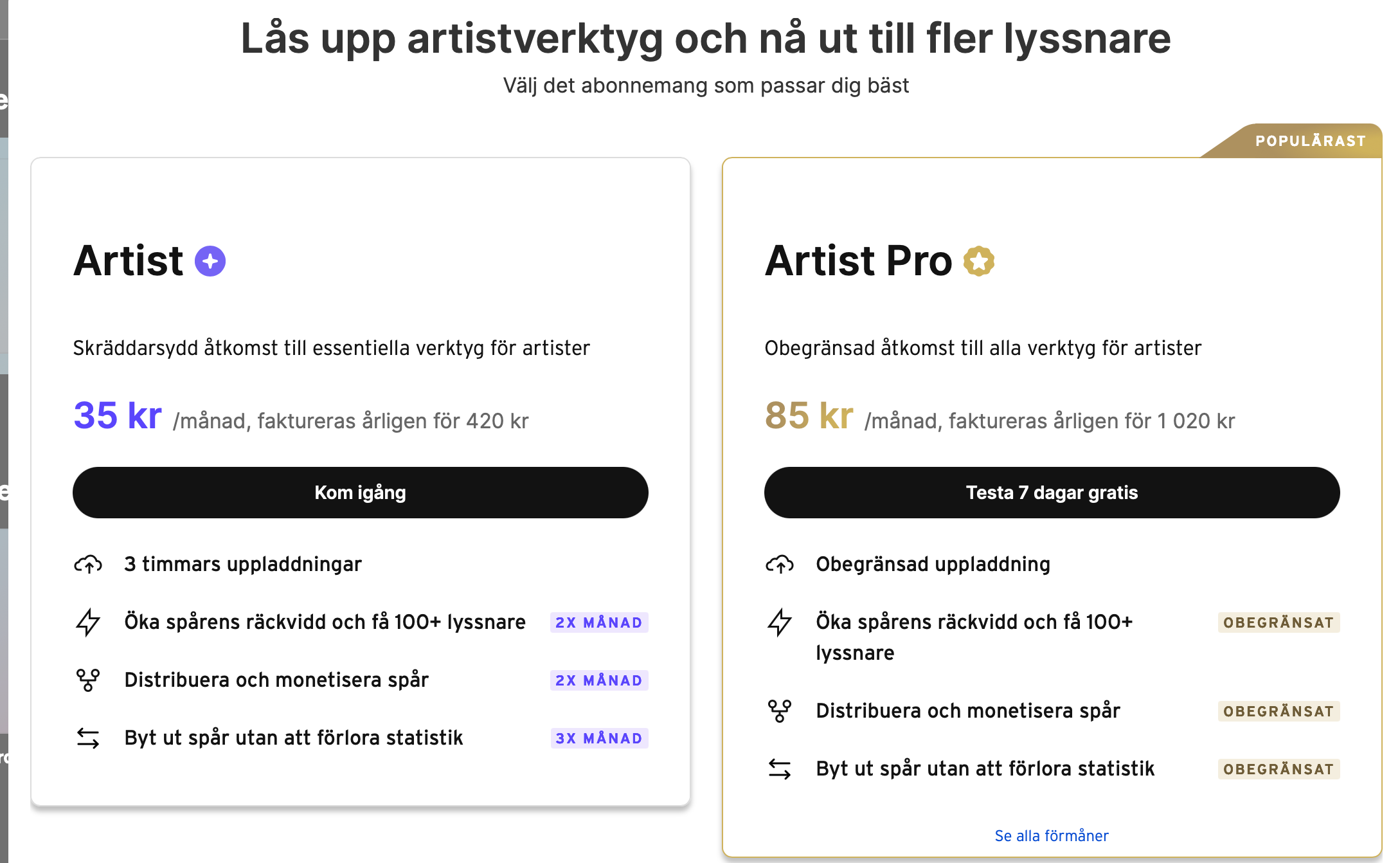Click the replace arrows icon in Artist Pro

780,768
